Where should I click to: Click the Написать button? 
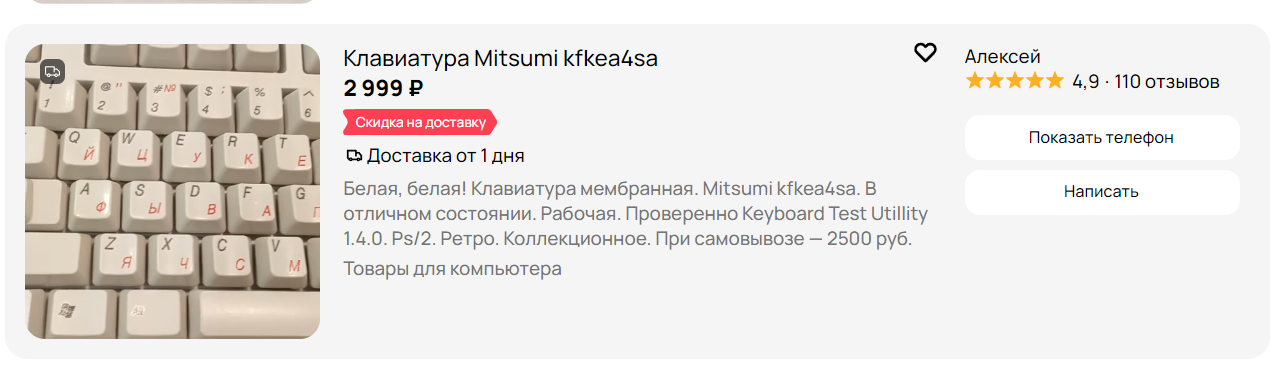(1102, 192)
